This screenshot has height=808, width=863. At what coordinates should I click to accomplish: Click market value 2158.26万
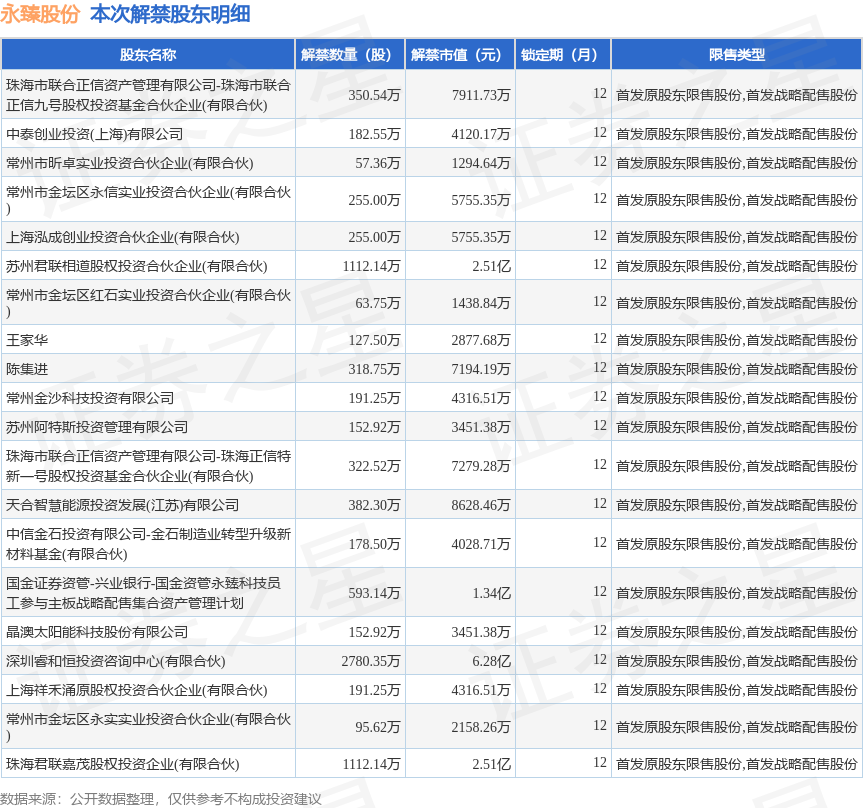481,728
